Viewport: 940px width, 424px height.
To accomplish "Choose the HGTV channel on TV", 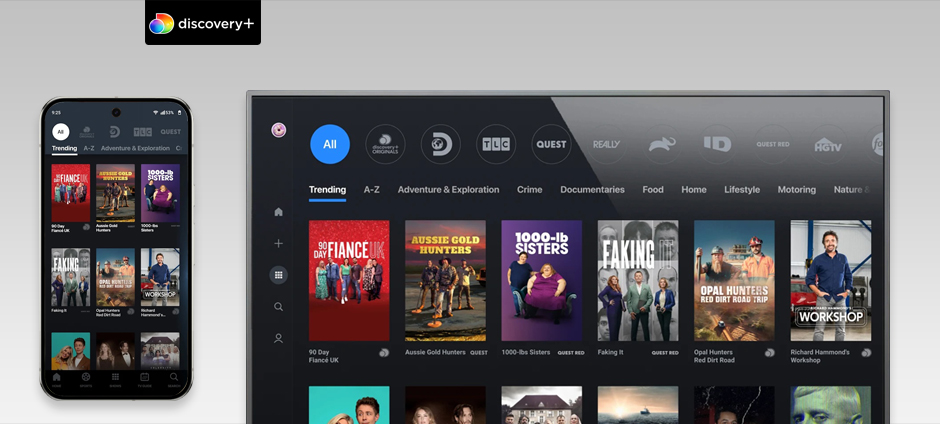I will pyautogui.click(x=828, y=144).
